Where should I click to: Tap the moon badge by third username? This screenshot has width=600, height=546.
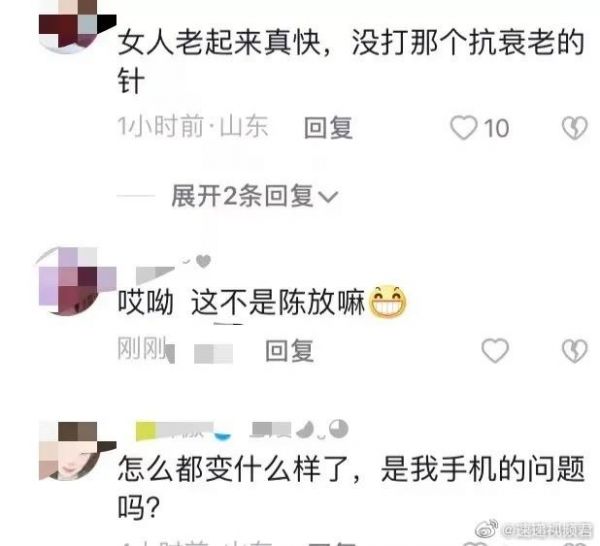[x=305, y=430]
